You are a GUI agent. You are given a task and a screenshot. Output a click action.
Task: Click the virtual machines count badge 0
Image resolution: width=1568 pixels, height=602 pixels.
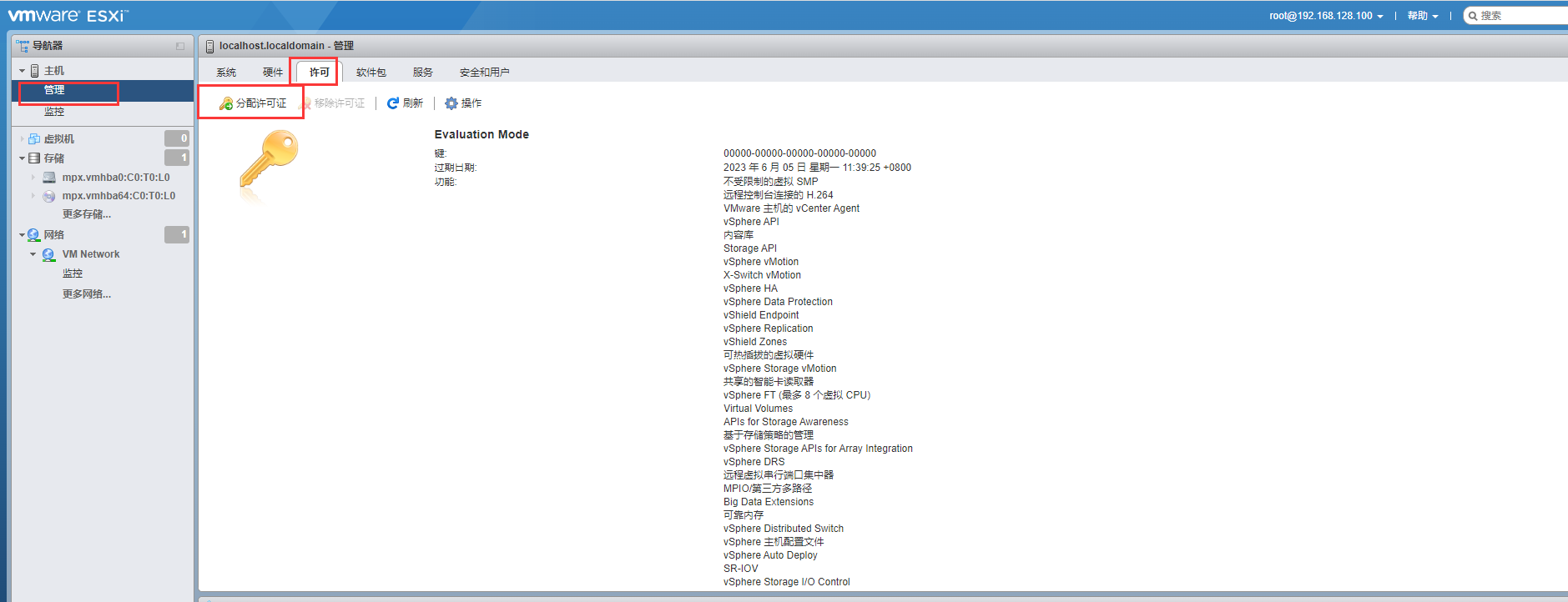pyautogui.click(x=177, y=138)
